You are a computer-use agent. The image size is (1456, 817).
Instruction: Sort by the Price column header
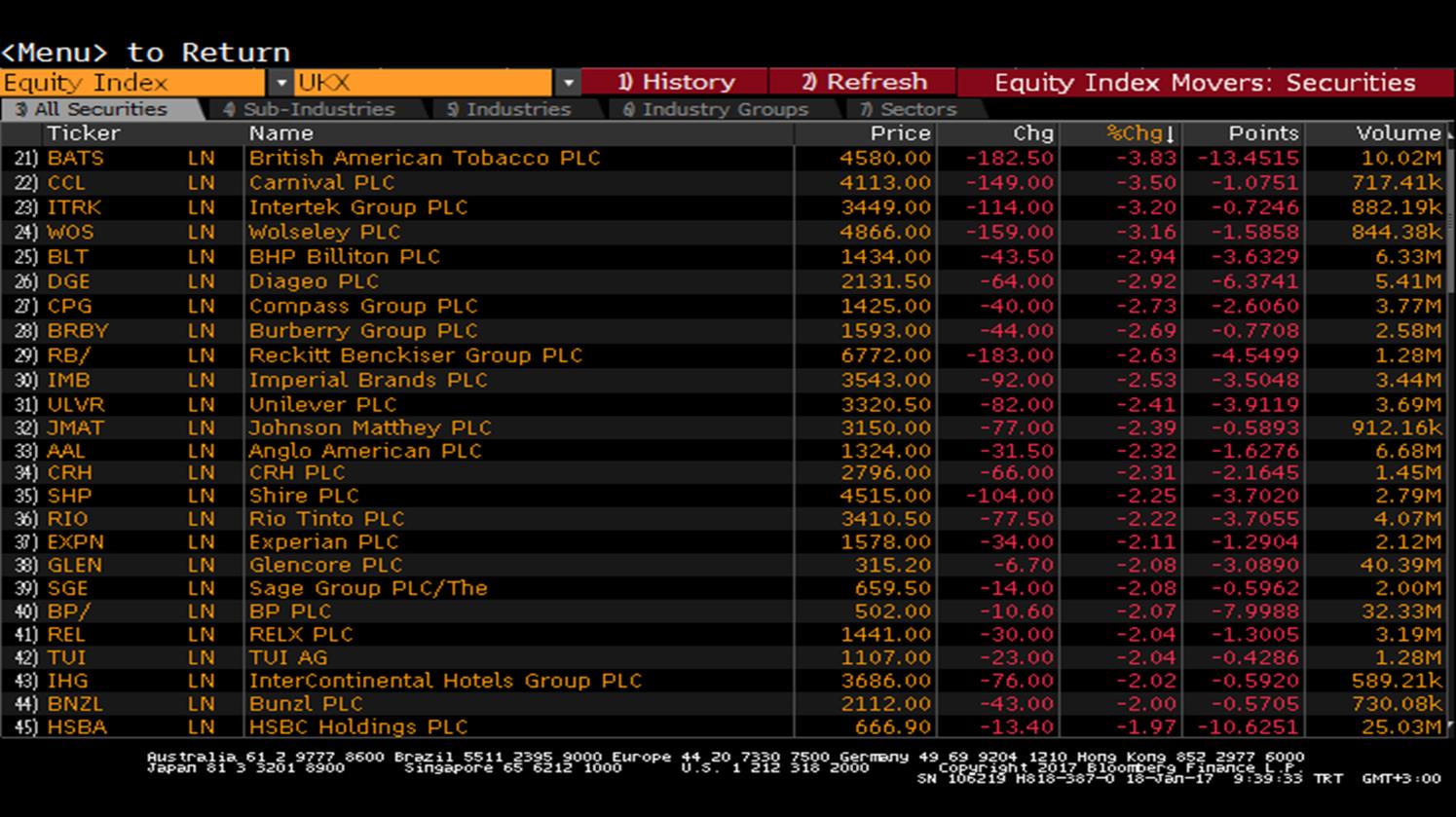[x=900, y=133]
